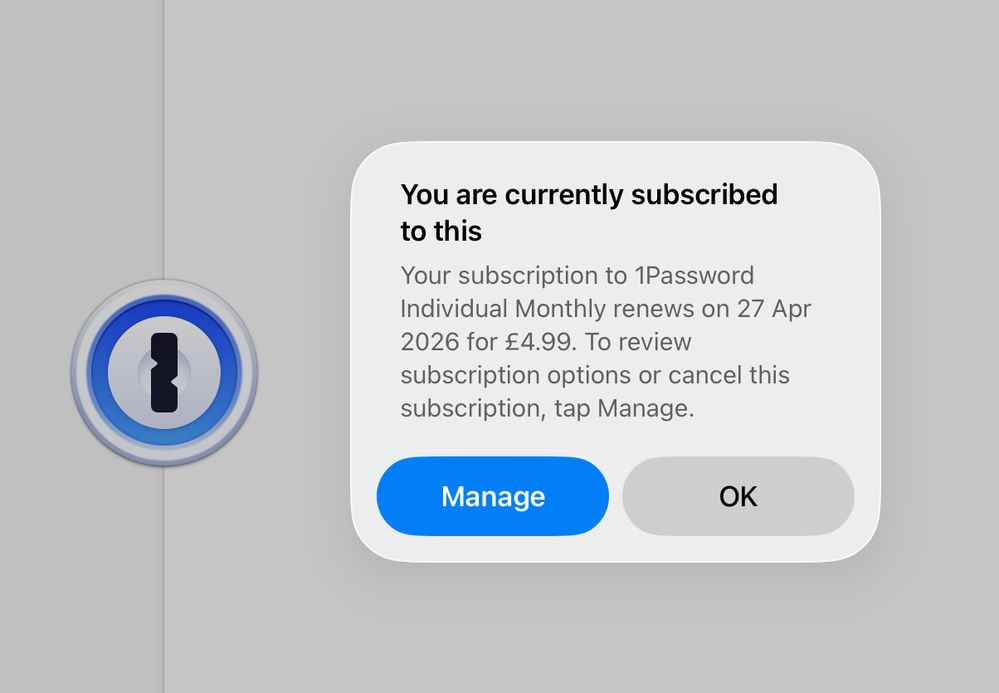Click the silver outer rim of the 1Password icon

click(78, 372)
